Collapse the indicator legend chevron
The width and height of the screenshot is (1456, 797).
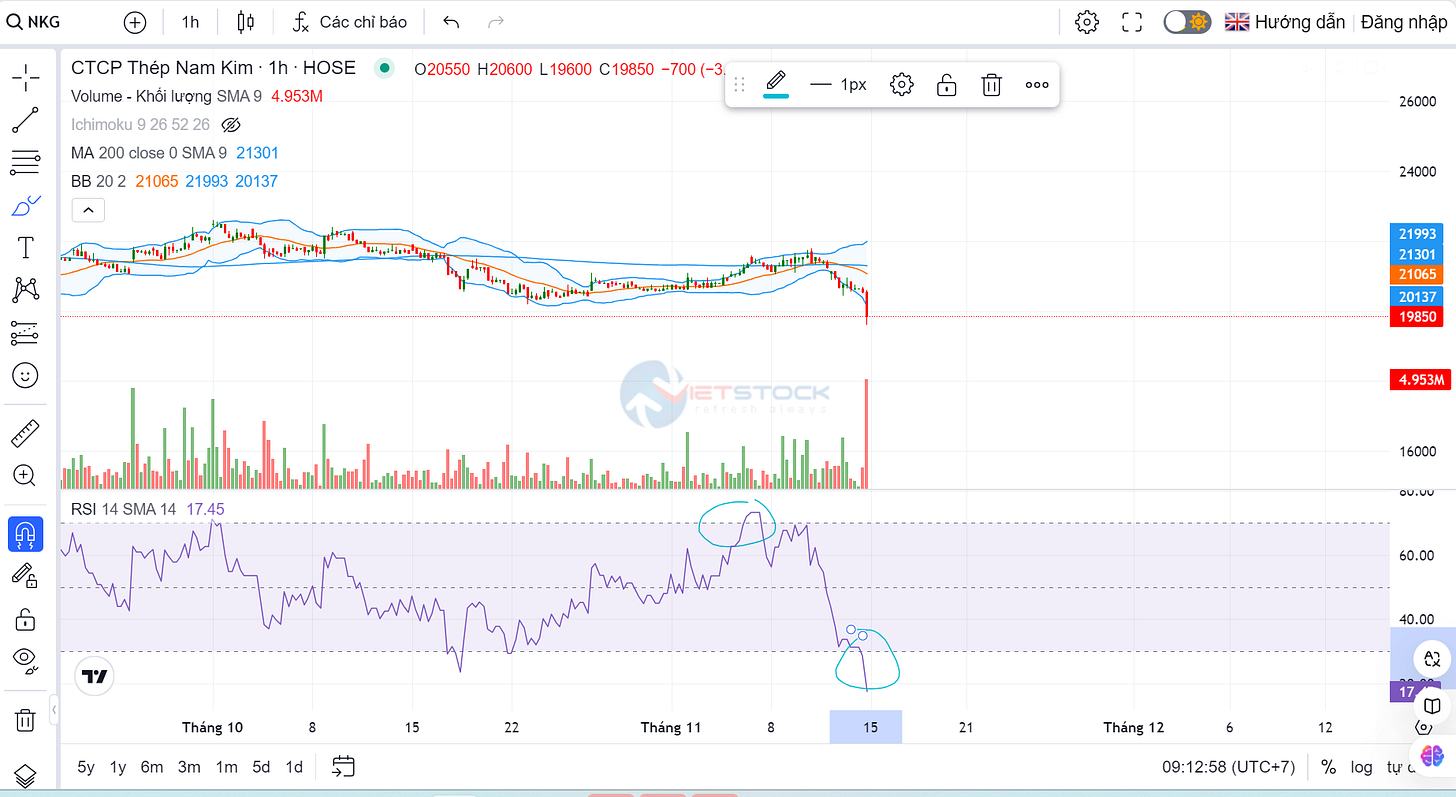coord(88,210)
